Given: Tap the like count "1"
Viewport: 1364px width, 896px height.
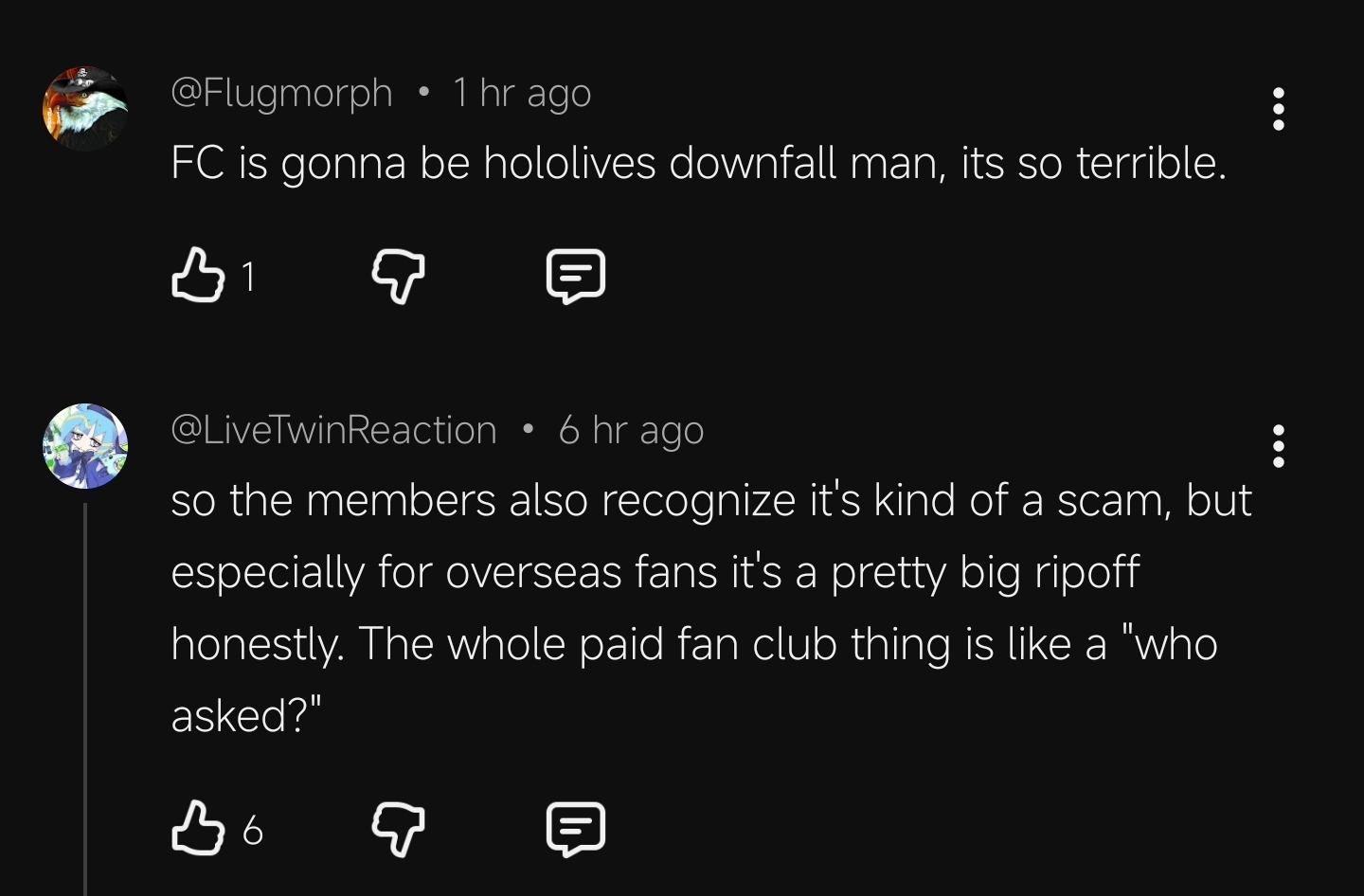Looking at the screenshot, I should 248,278.
